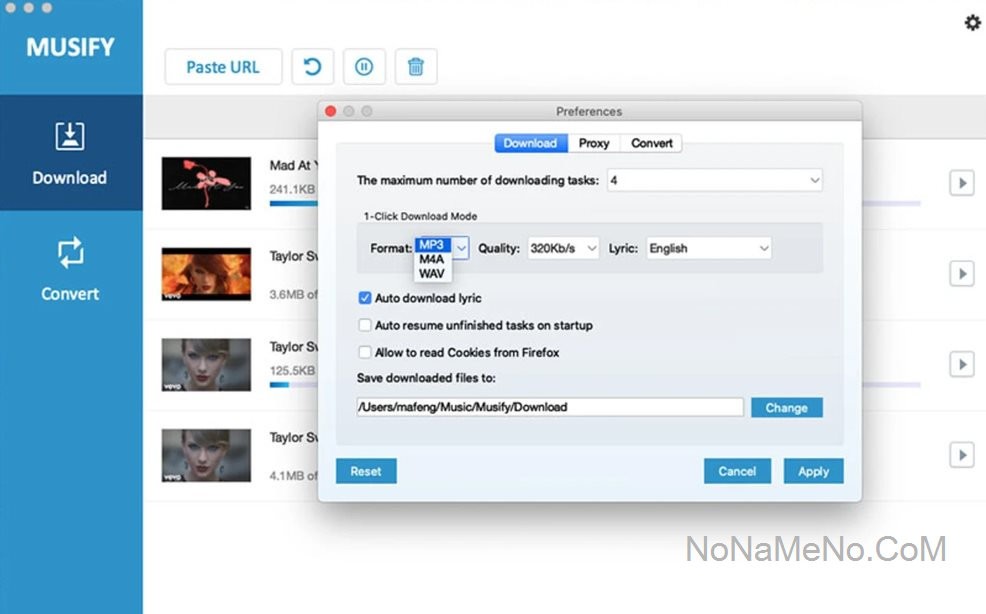Click the save path text field
This screenshot has height=614, width=986.
(549, 407)
